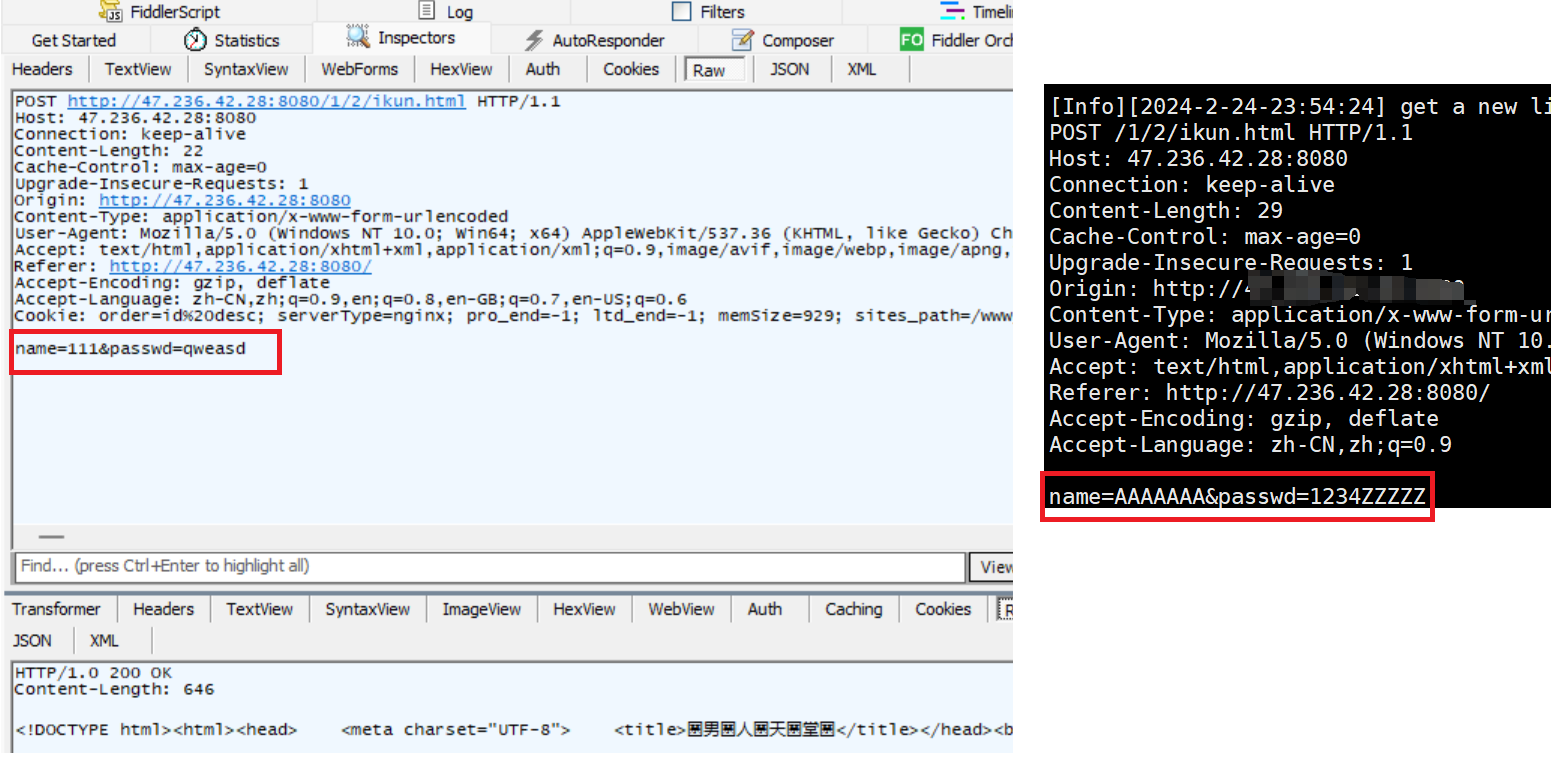Click 'Upgrade-Insecure-Requests: 1' in Fiddler request
The image size is (1551, 772).
click(161, 184)
